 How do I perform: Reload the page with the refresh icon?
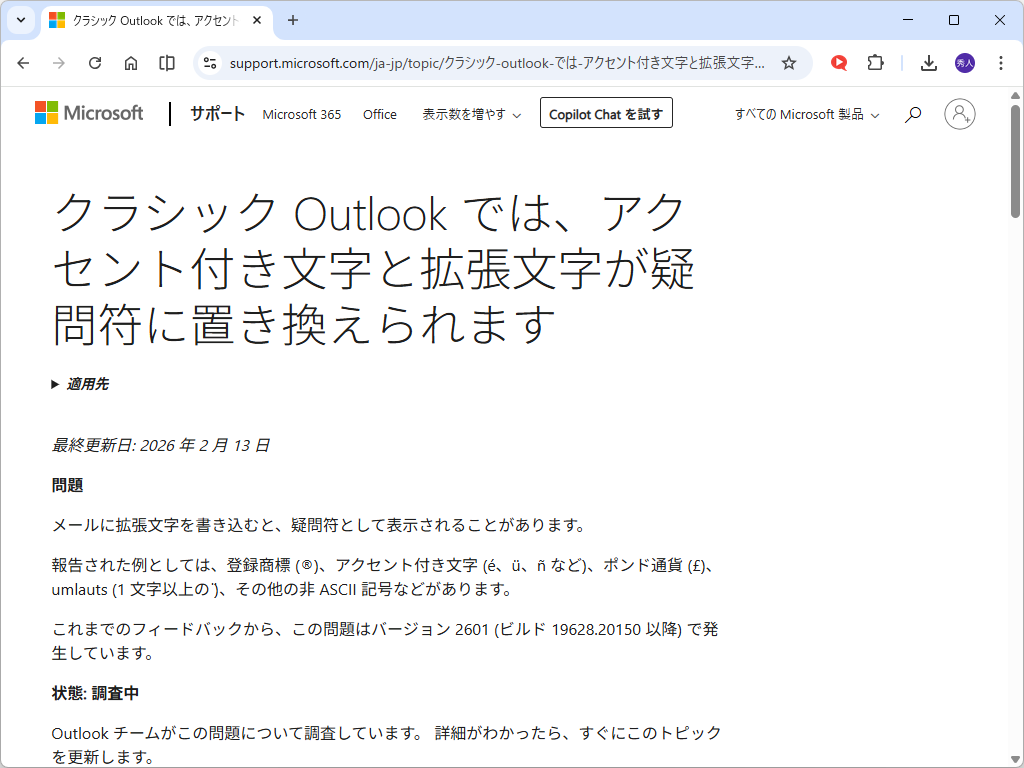(95, 61)
